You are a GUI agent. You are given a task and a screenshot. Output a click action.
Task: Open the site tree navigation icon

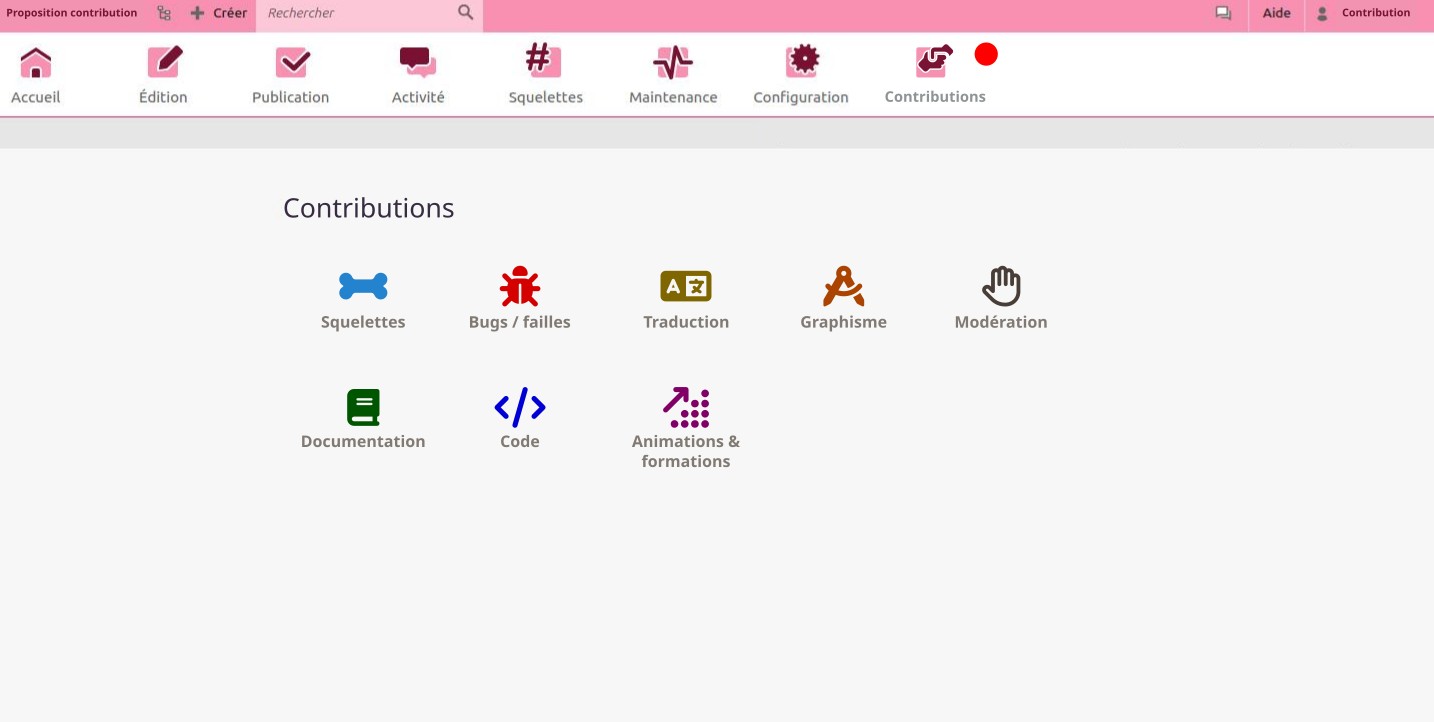coord(164,13)
